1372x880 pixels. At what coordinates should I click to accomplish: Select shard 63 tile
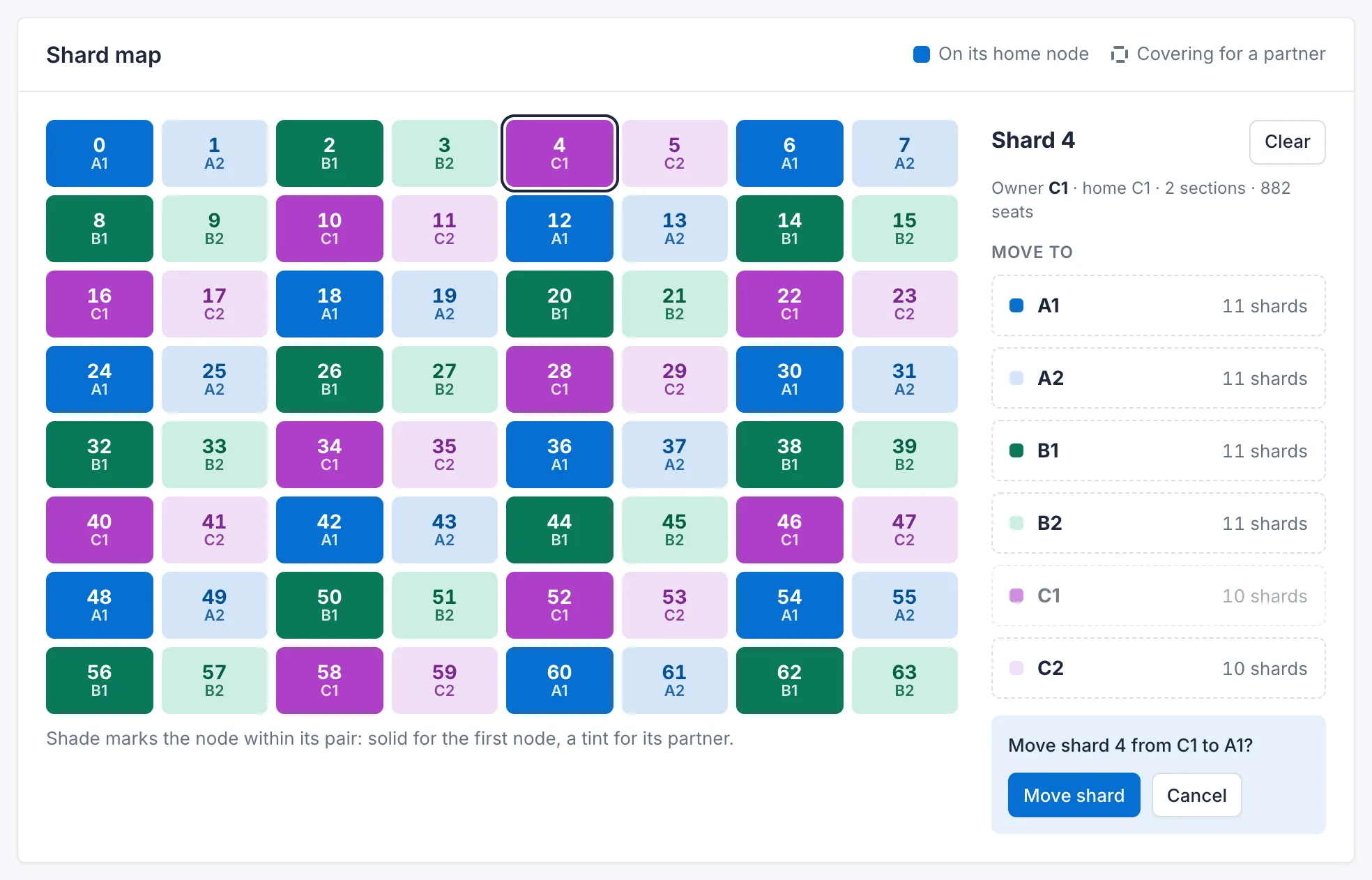click(905, 681)
